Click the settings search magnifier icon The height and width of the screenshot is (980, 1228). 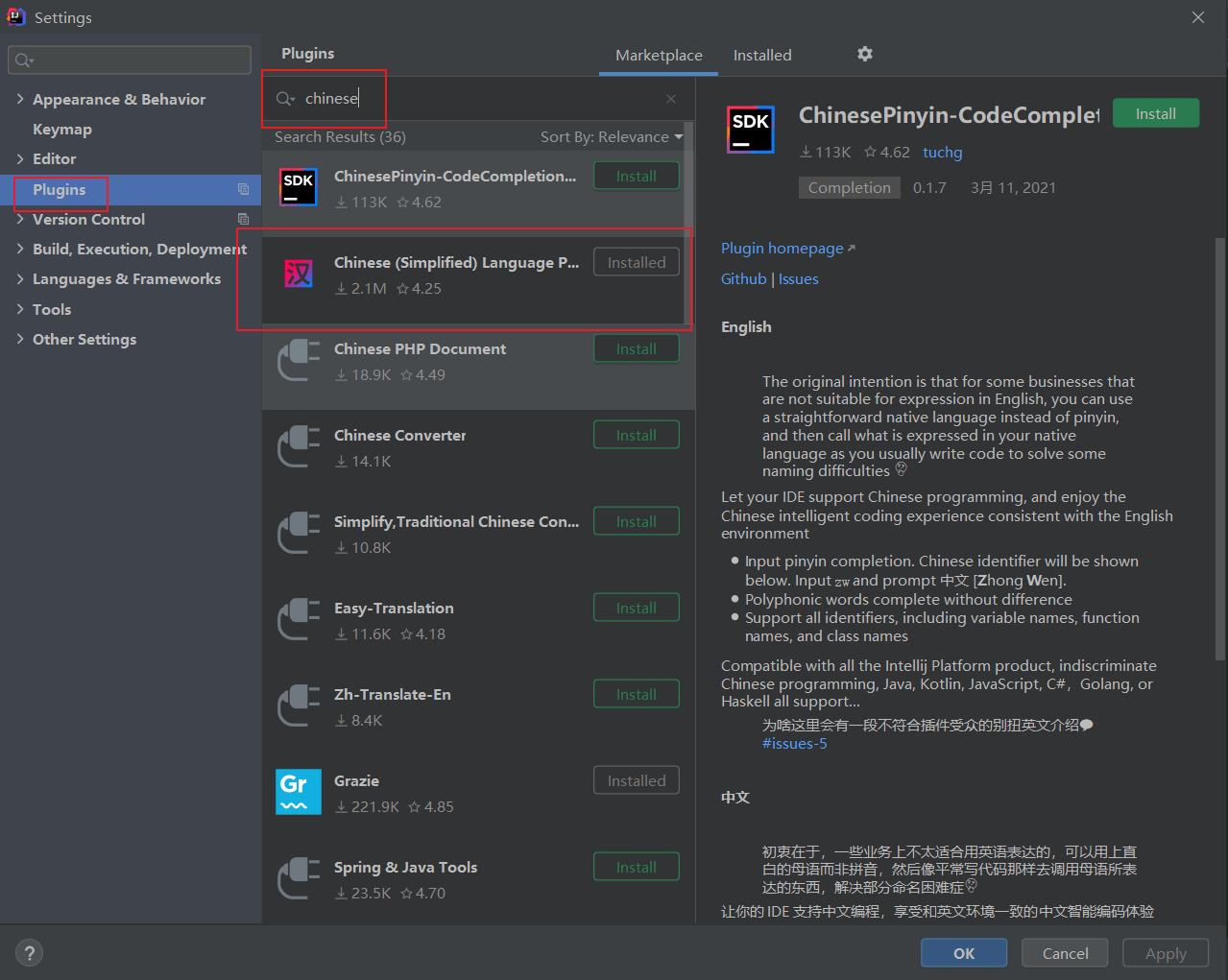pos(24,60)
